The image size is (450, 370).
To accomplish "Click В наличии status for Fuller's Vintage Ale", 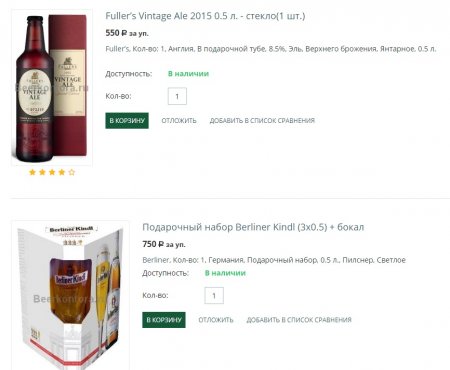I will click(188, 74).
